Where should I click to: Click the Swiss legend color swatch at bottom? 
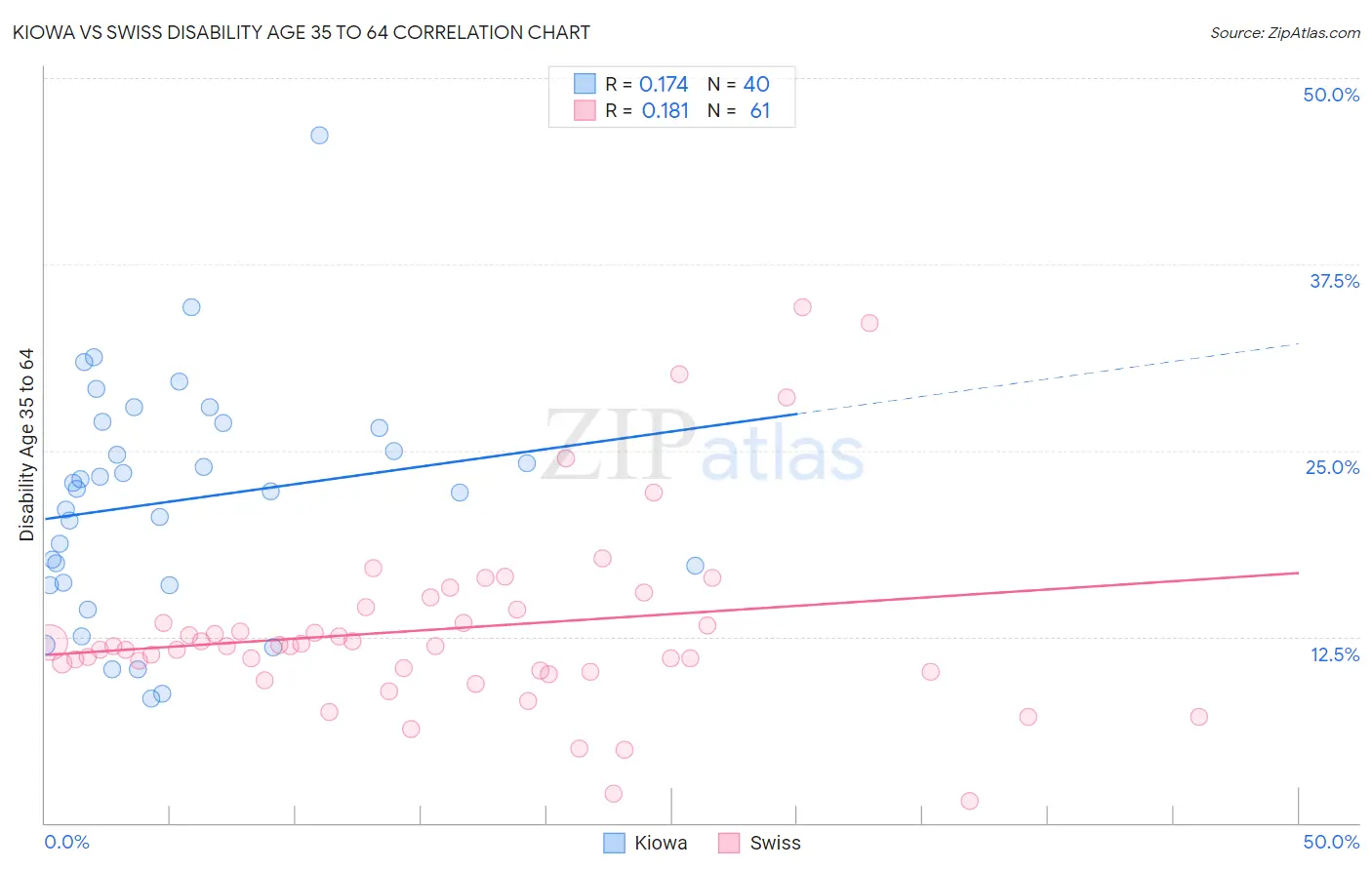click(729, 843)
